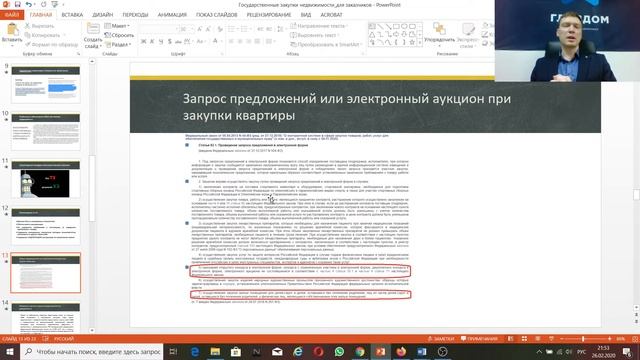Screen dimensions: 640x360
Task: Switch to normal view icon in status bar
Action: click(x=511, y=339)
